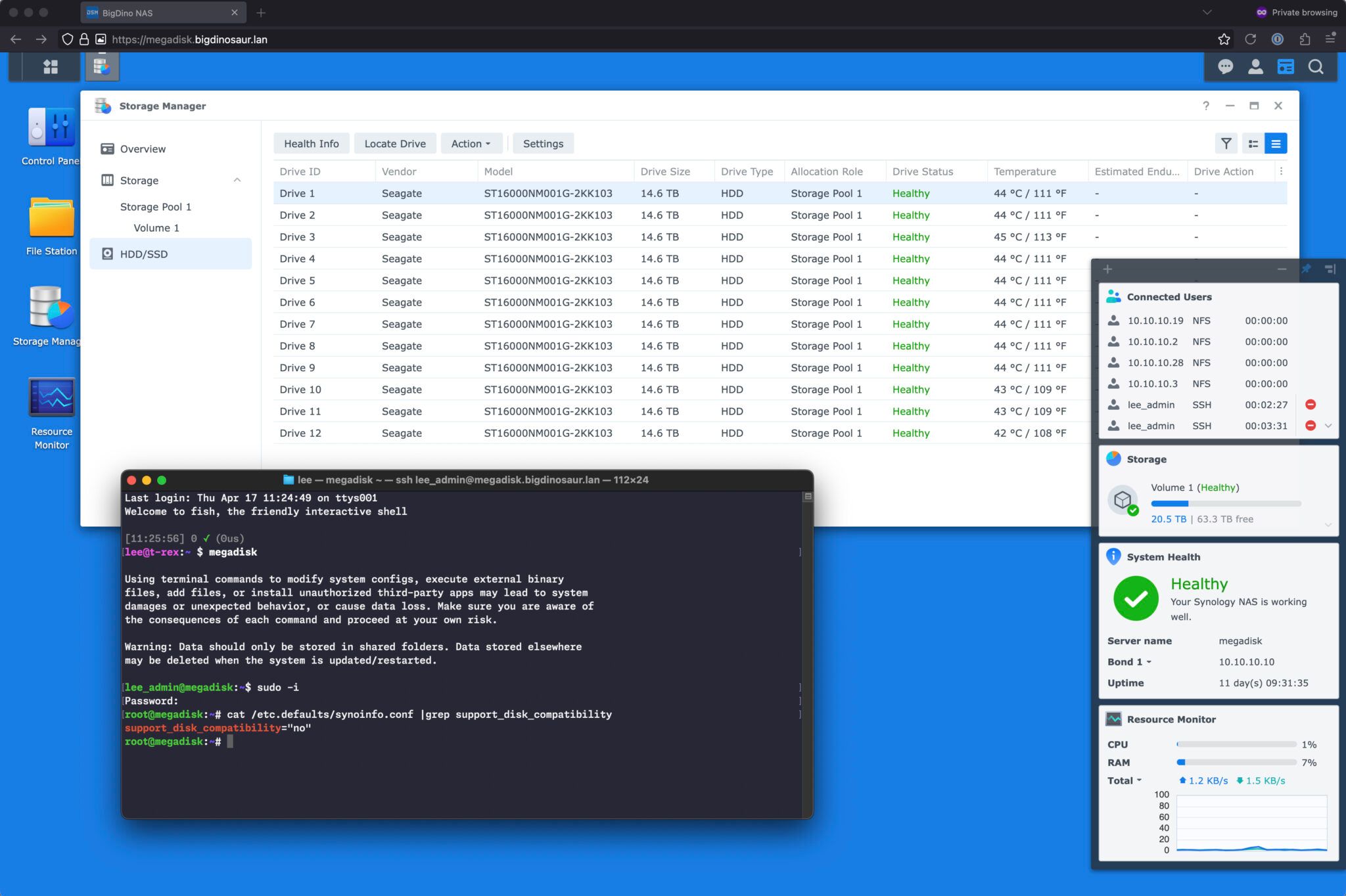Dock the widget panel to side
The width and height of the screenshot is (1346, 896).
click(x=1330, y=269)
